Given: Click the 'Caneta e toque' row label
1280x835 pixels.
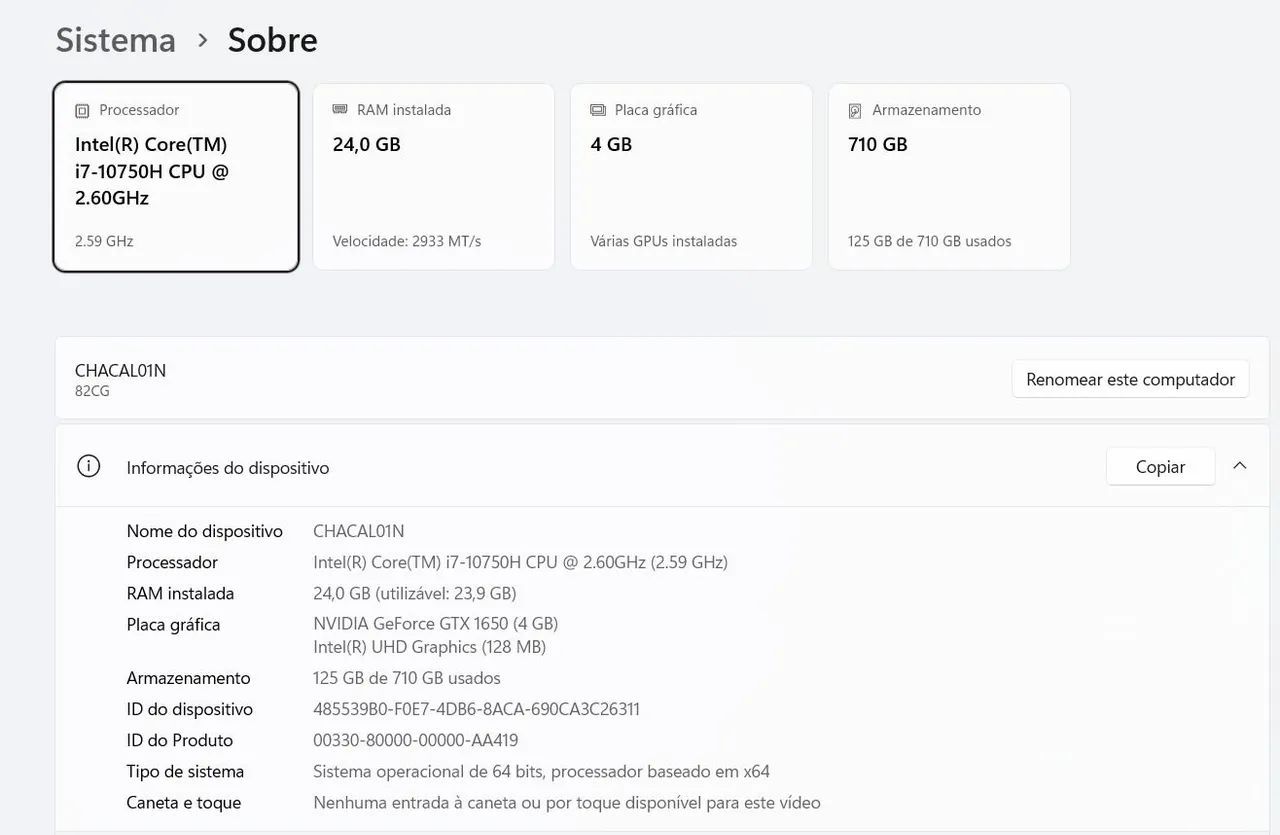Looking at the screenshot, I should tap(184, 802).
